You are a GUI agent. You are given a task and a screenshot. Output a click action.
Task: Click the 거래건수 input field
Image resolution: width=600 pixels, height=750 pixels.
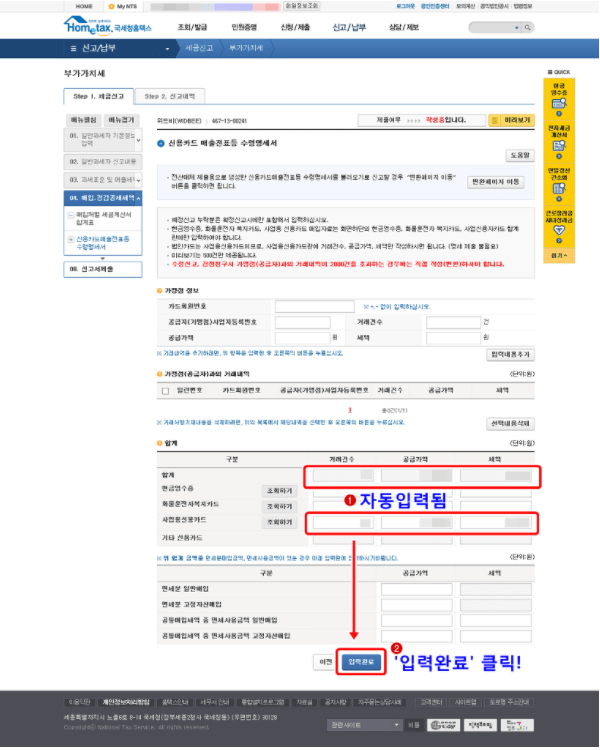pos(453,322)
